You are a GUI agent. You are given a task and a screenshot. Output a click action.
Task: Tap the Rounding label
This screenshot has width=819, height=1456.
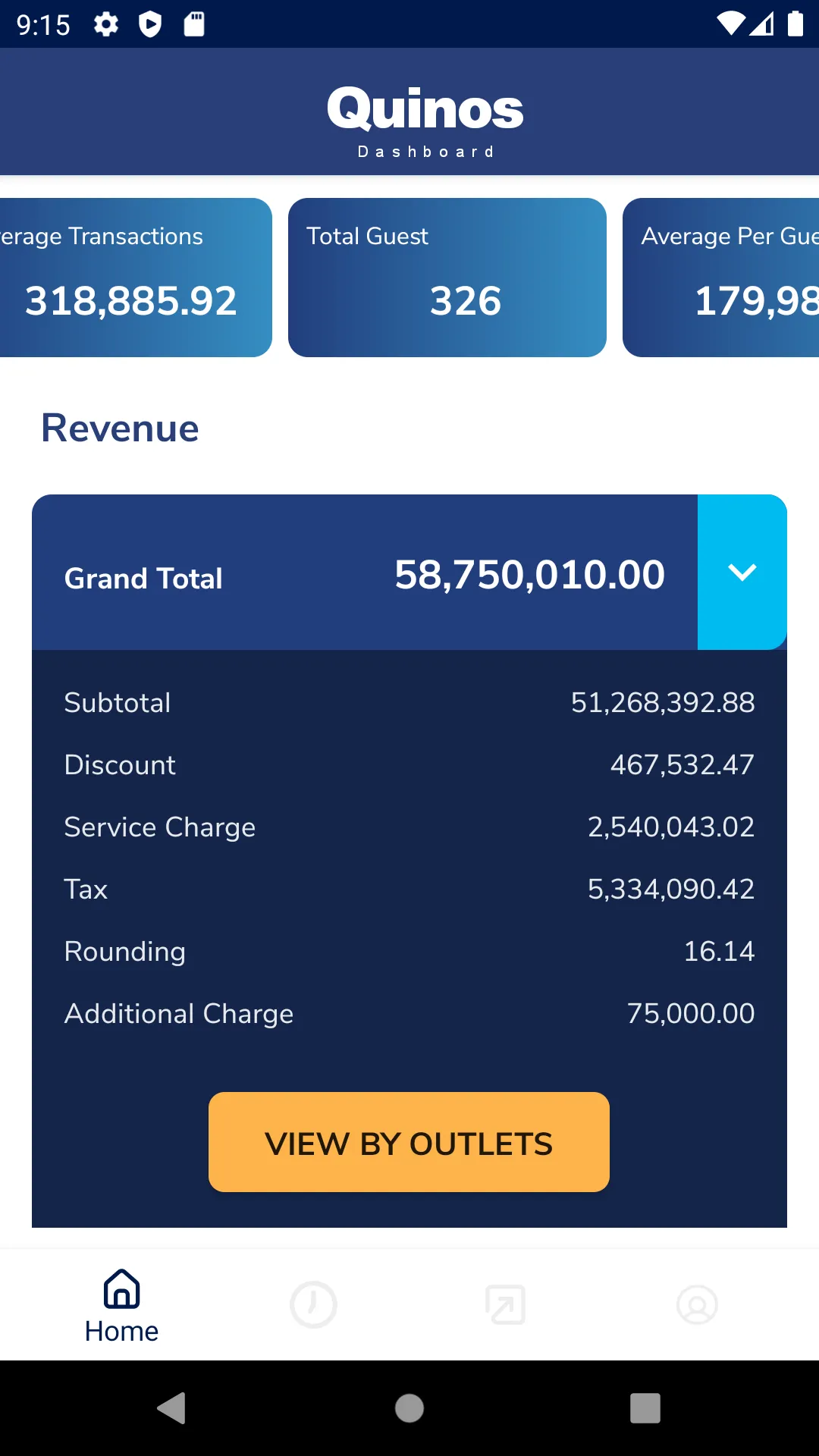pos(125,952)
